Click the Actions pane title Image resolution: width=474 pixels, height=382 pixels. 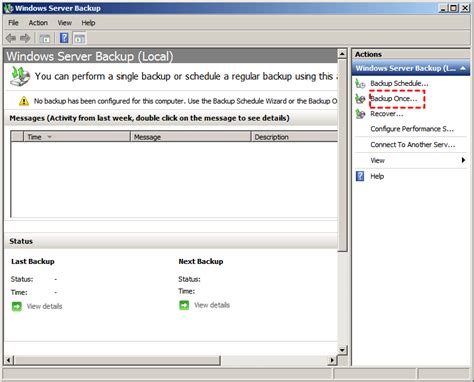click(368, 54)
